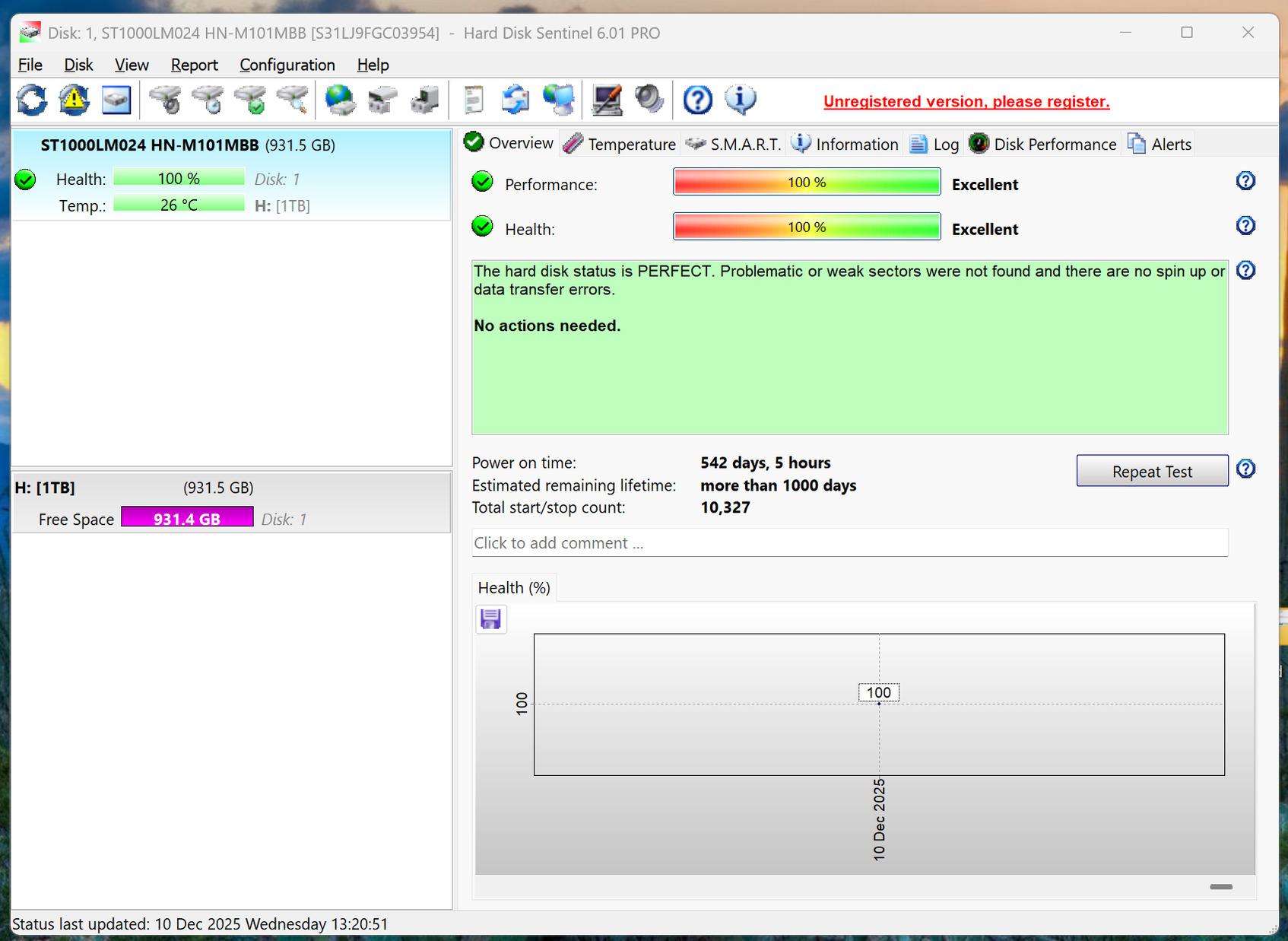Viewport: 1288px width, 941px height.
Task: Show the Log tab
Action: [x=934, y=145]
